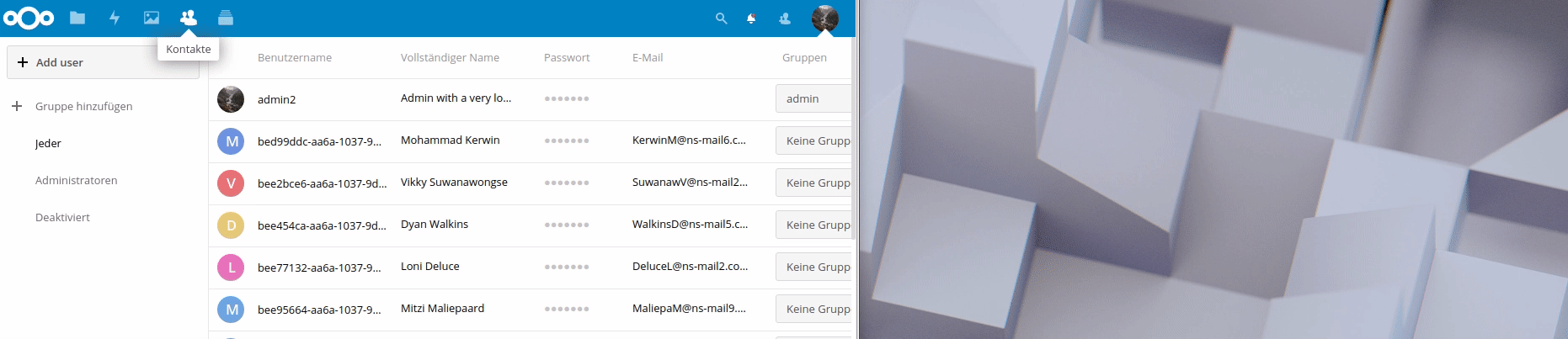
Task: Edit Loni Deluce's password field
Action: point(567,267)
